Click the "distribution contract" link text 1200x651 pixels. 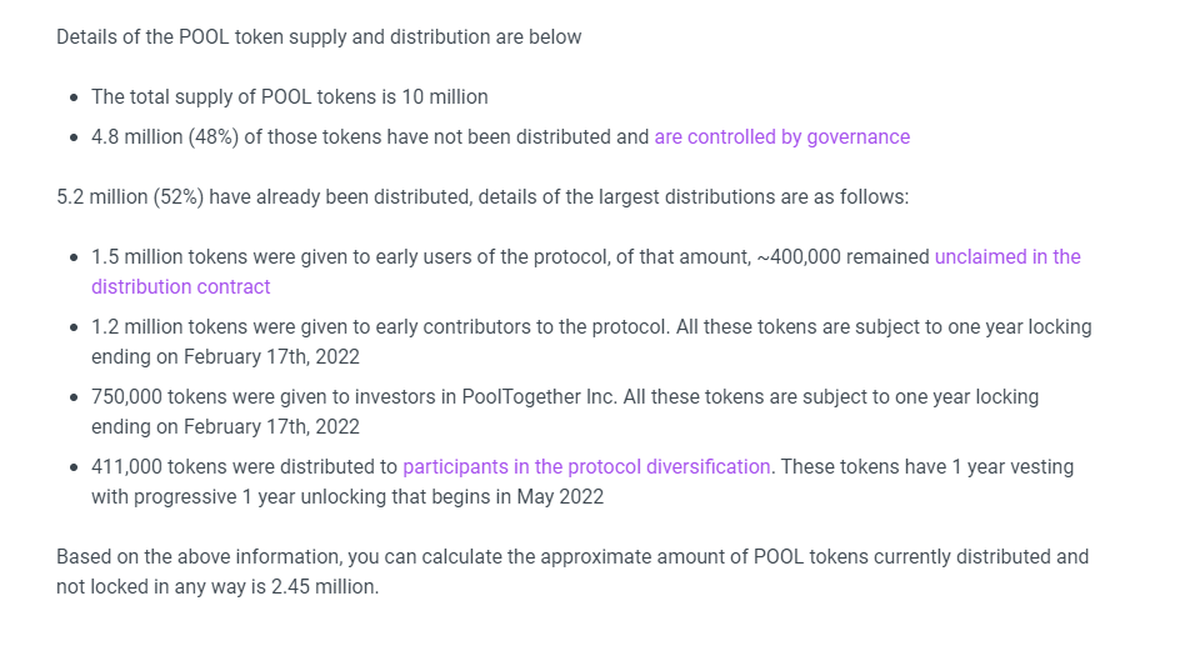[180, 287]
